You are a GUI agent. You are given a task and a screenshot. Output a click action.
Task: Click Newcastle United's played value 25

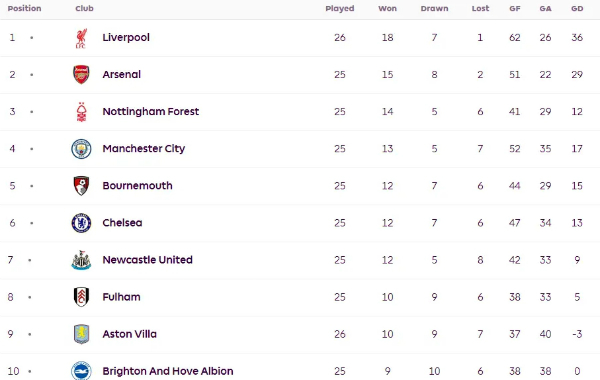tap(340, 260)
